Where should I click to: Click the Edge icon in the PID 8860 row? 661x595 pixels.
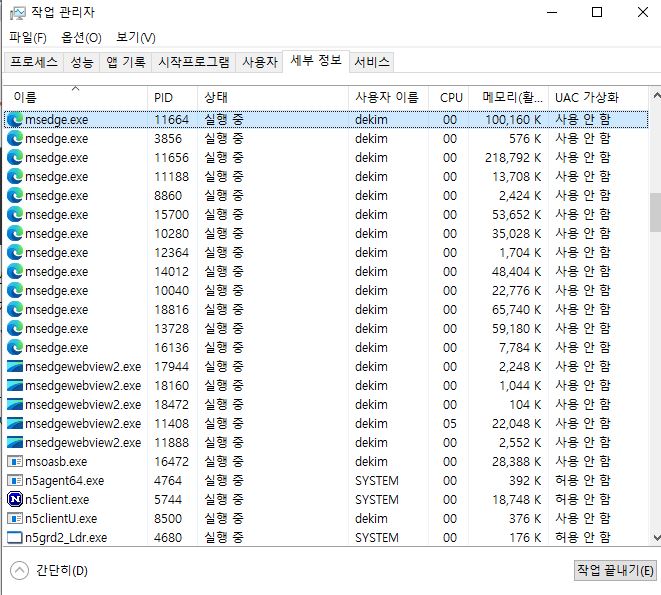click(x=15, y=195)
